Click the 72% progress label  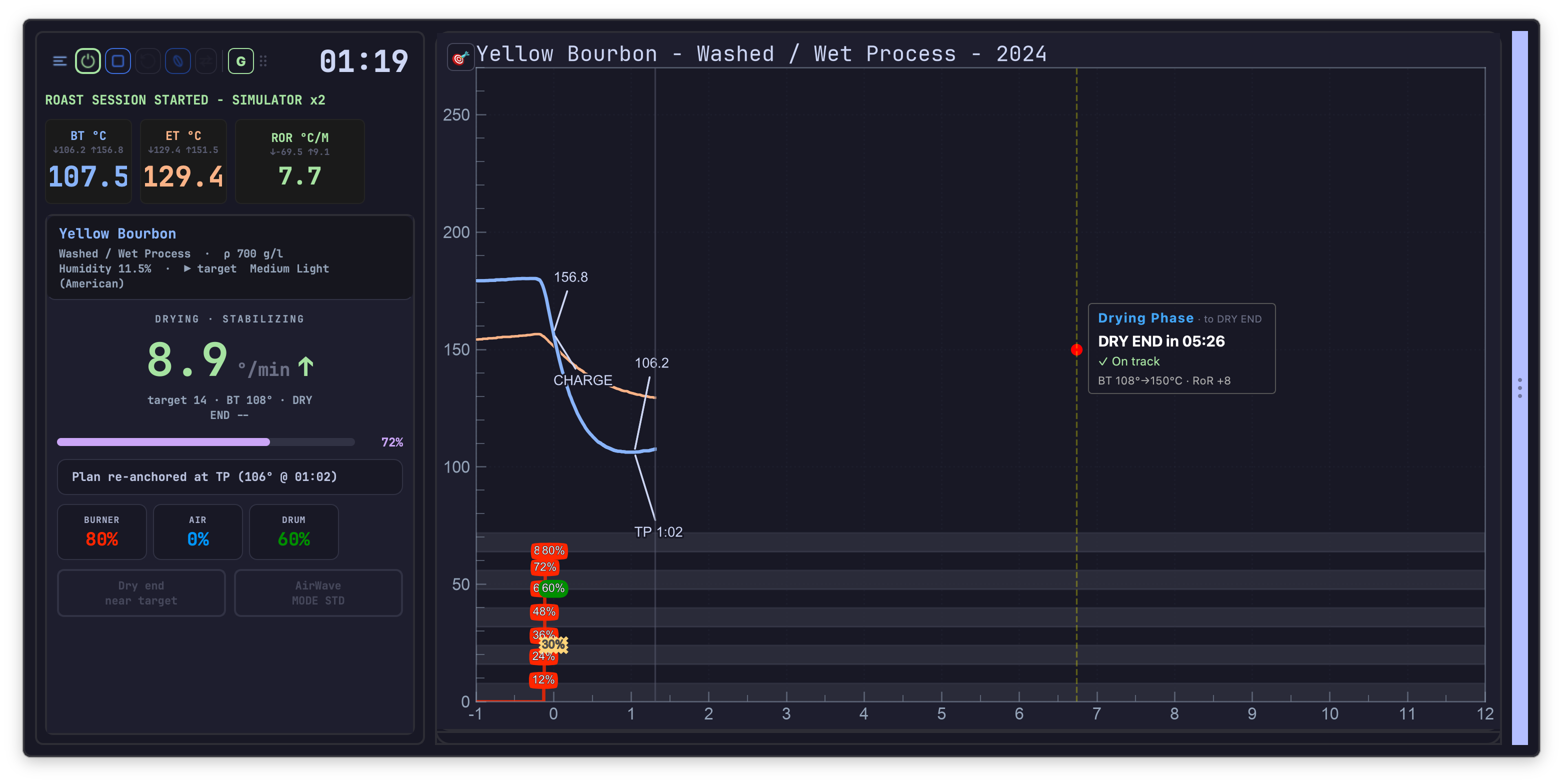click(x=392, y=442)
